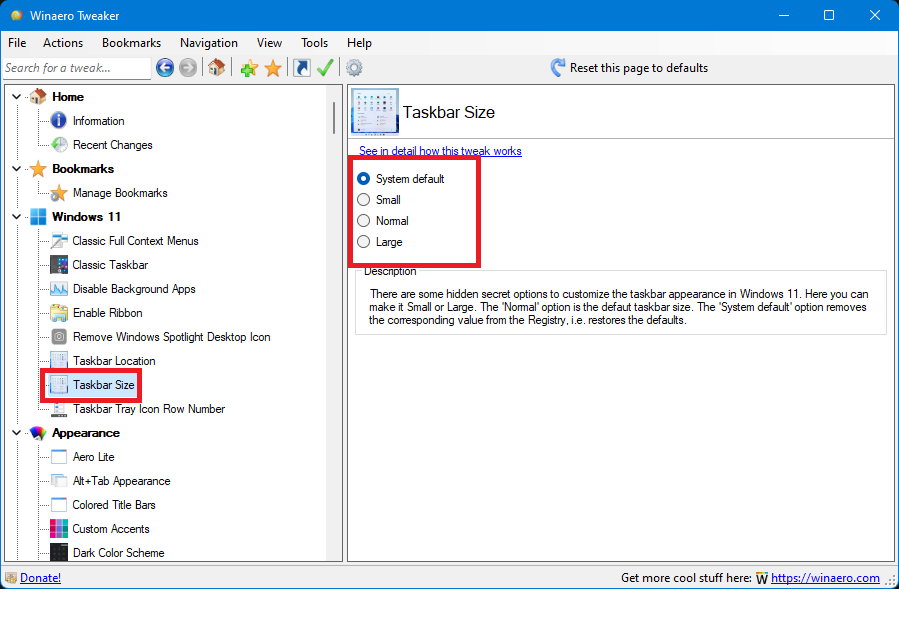Select the Alt+Tab Appearance tree item
The image size is (899, 623).
[122, 481]
